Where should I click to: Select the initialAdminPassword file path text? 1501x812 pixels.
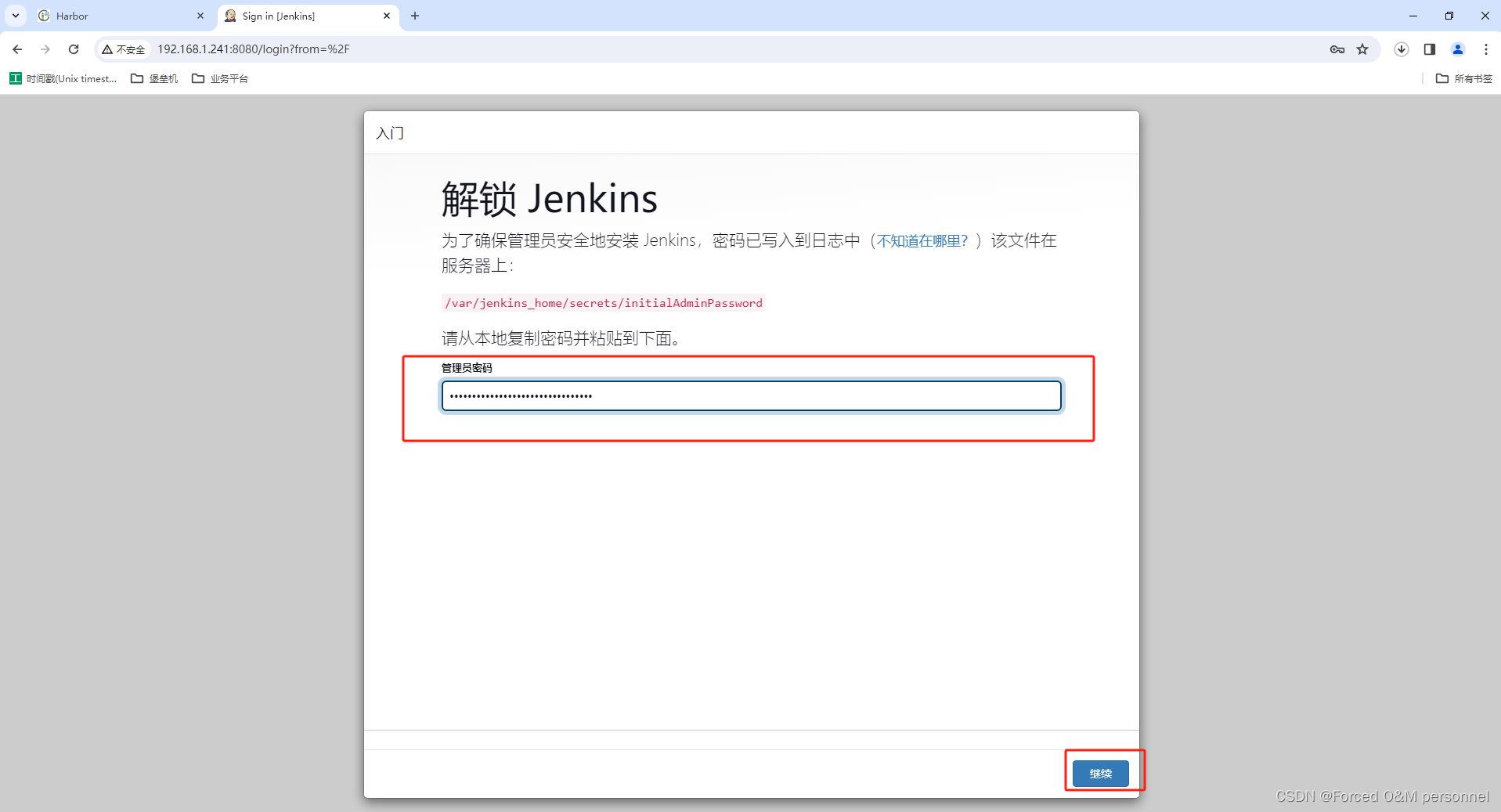click(604, 303)
